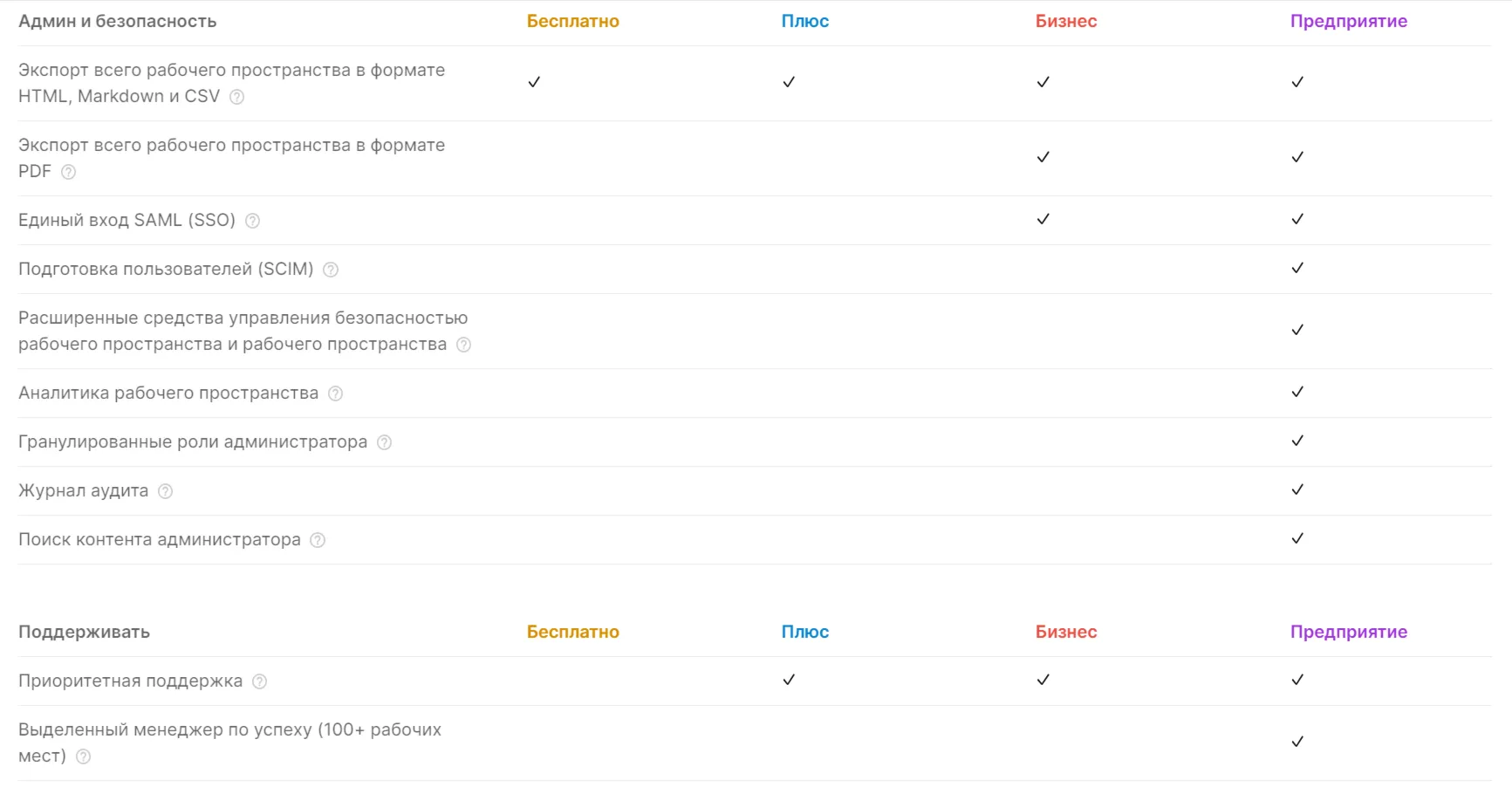1512x787 pixels.
Task: Click Плюс plan header in Админ section
Action: pos(804,21)
